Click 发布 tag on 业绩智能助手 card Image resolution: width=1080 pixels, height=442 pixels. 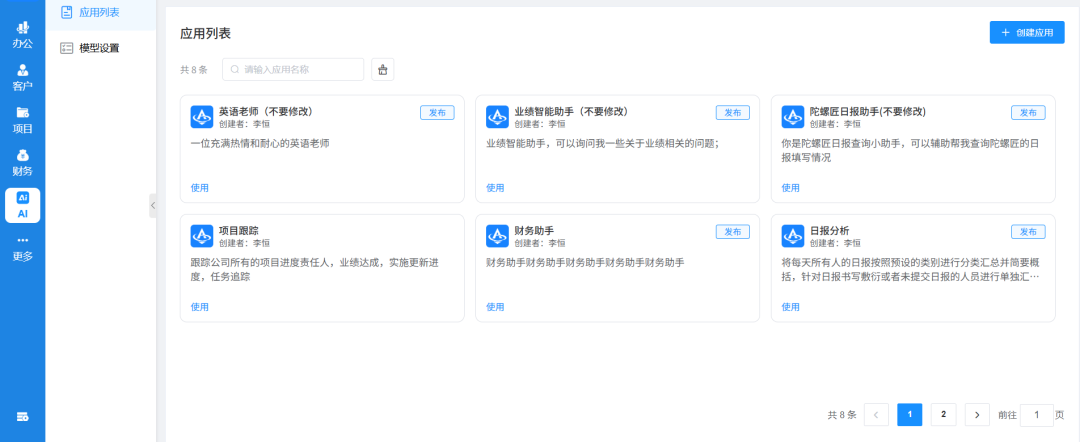click(733, 113)
